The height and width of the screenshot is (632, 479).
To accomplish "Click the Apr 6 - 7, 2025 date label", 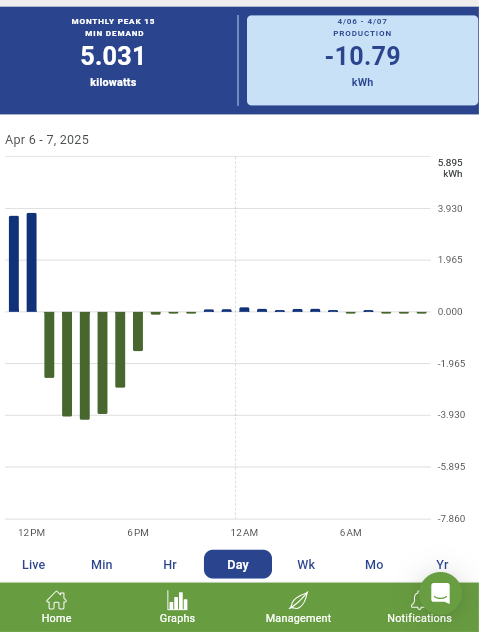I will coord(47,140).
